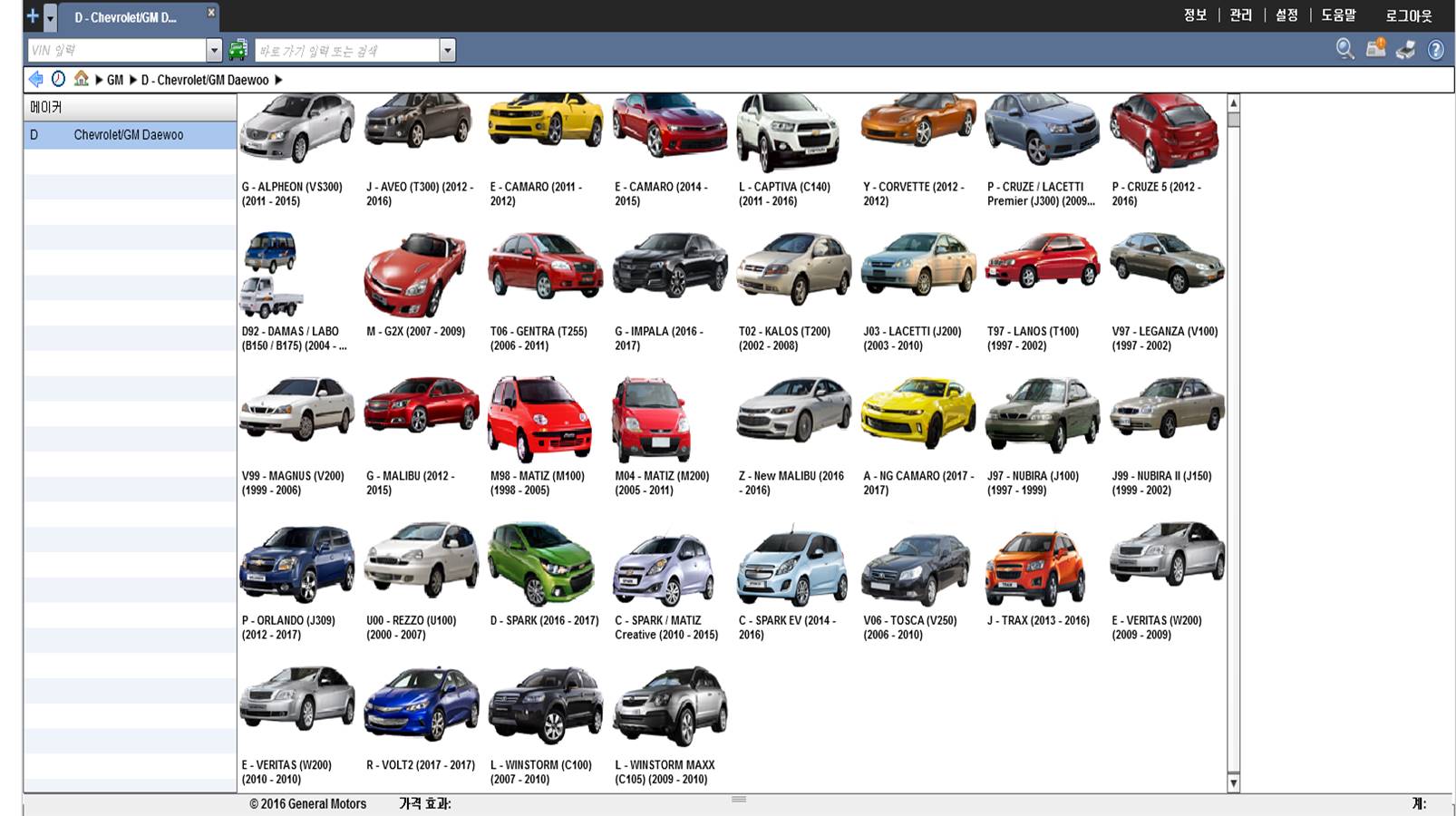
Task: Open the New MALIBU (2016) thumbnail
Action: pyautogui.click(x=793, y=410)
